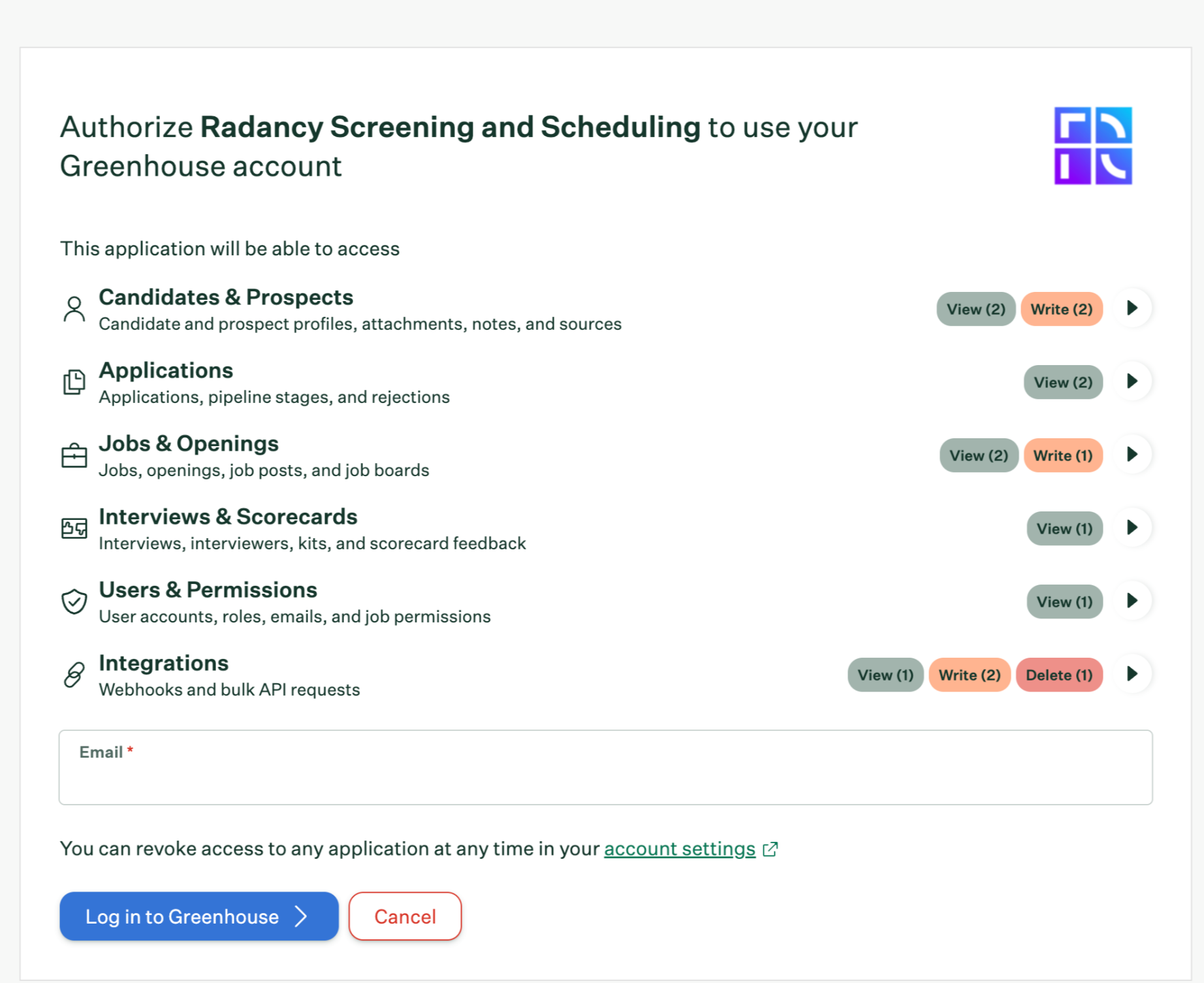This screenshot has height=983, width=1204.
Task: Click Delete (1) badge for Integrations
Action: (x=1059, y=675)
